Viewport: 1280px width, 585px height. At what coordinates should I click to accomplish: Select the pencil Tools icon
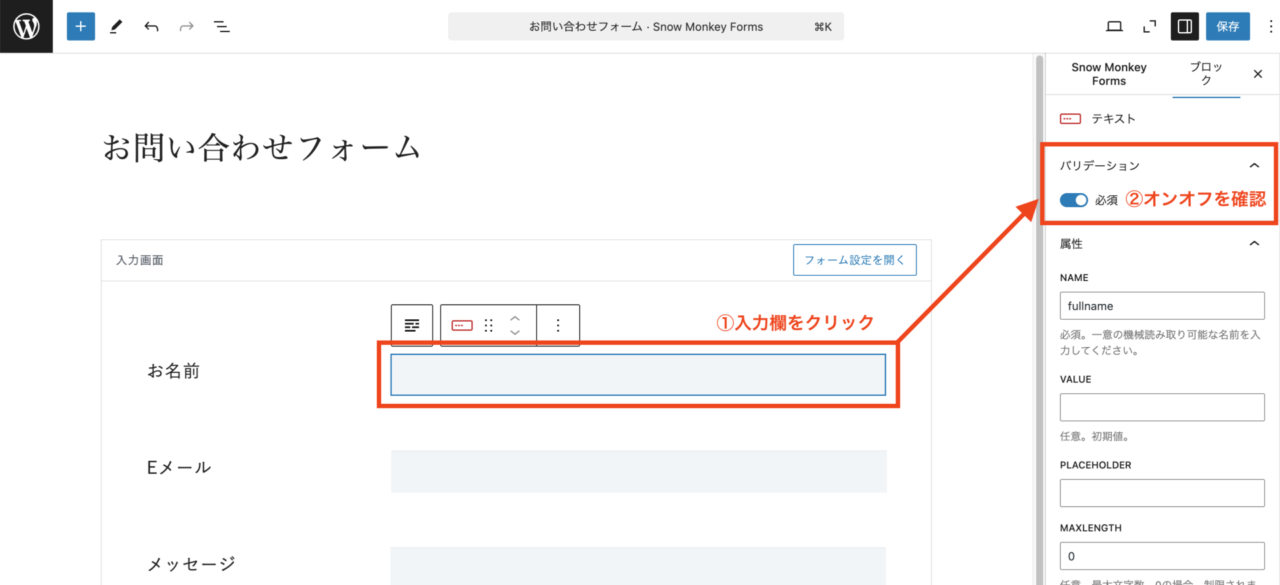(x=116, y=26)
